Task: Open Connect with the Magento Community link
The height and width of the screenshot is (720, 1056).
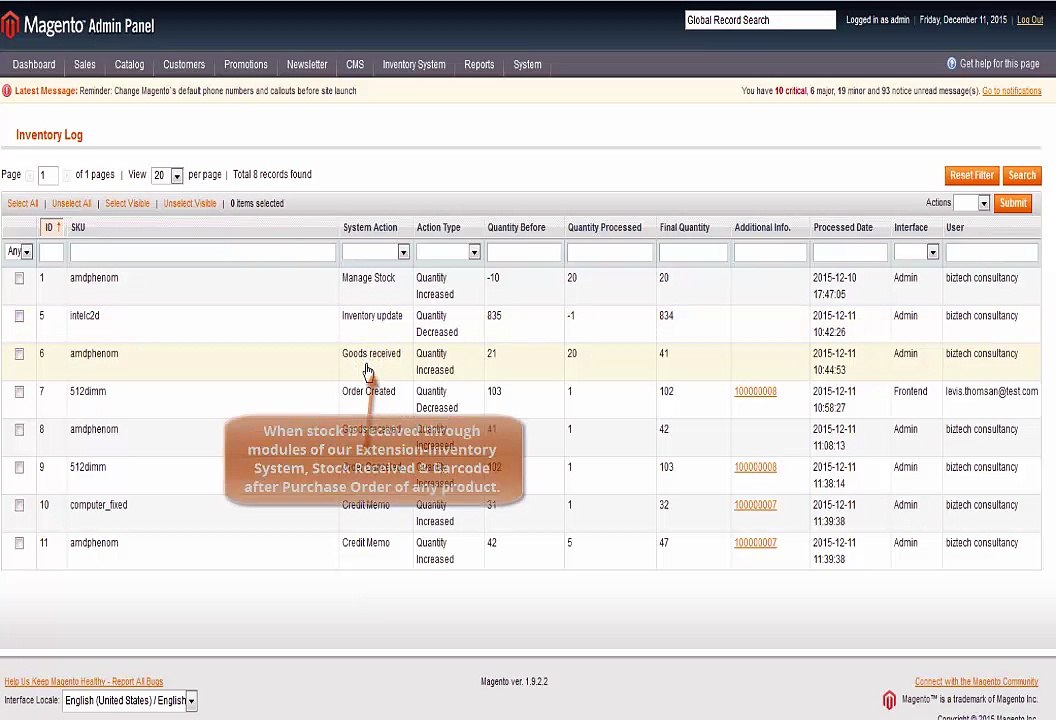Action: click(977, 682)
